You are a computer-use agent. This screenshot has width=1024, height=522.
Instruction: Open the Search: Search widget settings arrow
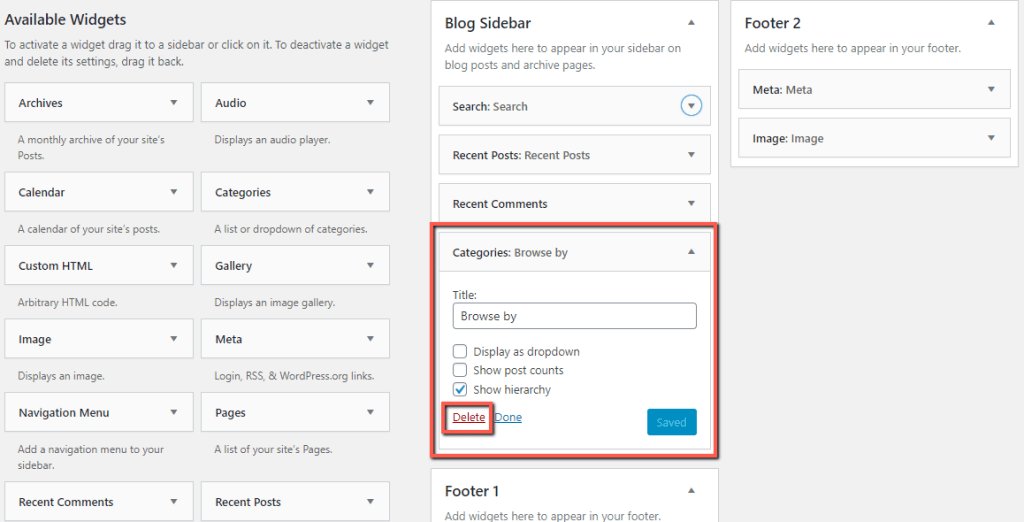[x=691, y=105]
